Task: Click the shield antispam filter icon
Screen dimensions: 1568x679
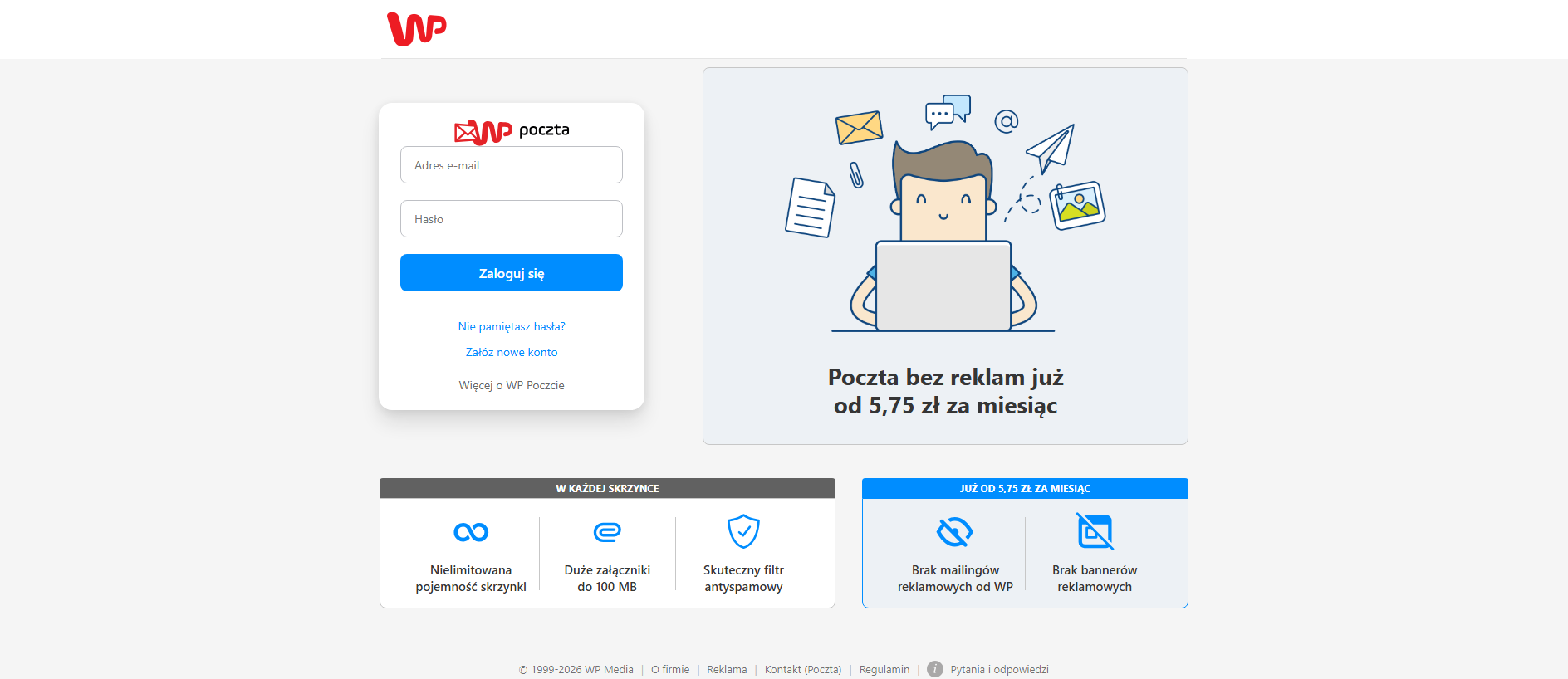Action: pyautogui.click(x=743, y=531)
